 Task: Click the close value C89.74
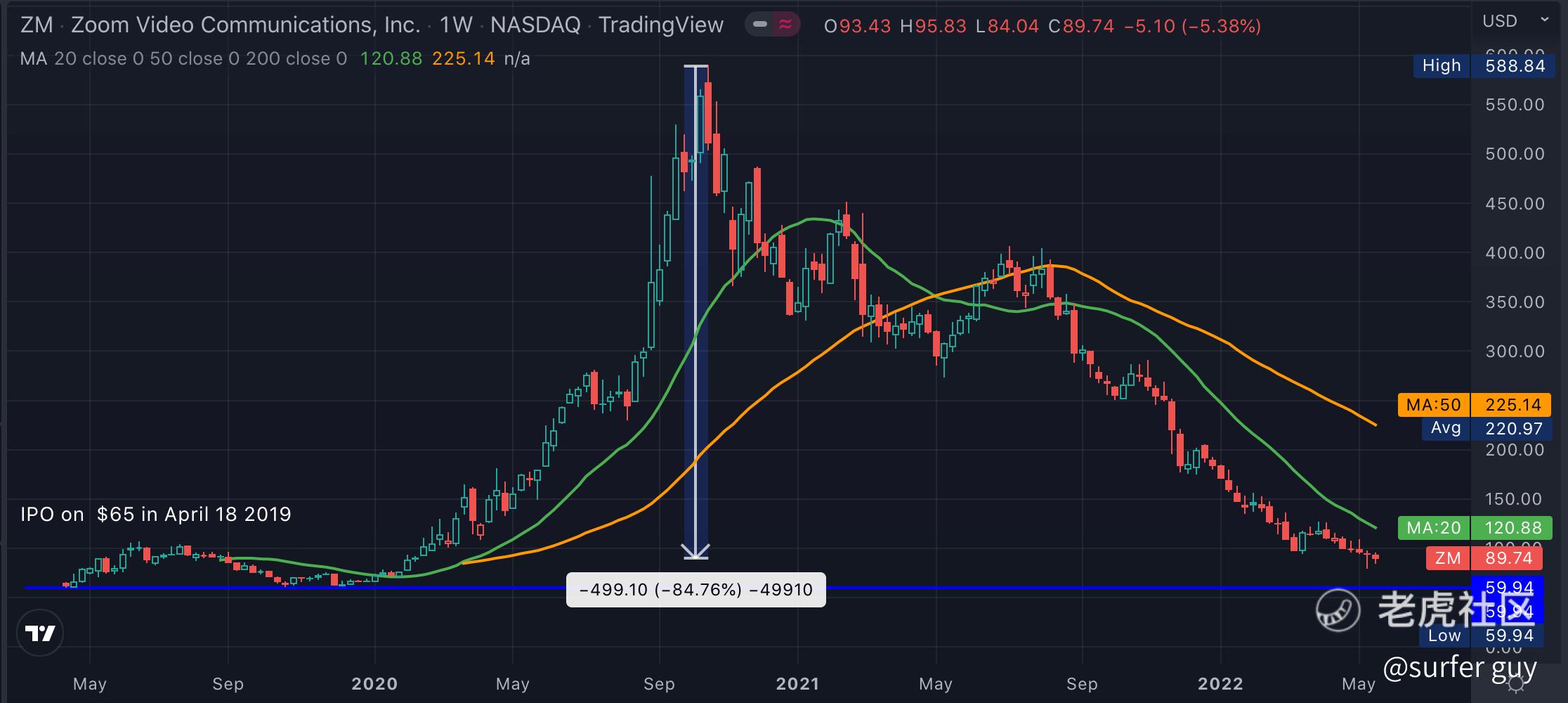[1081, 26]
